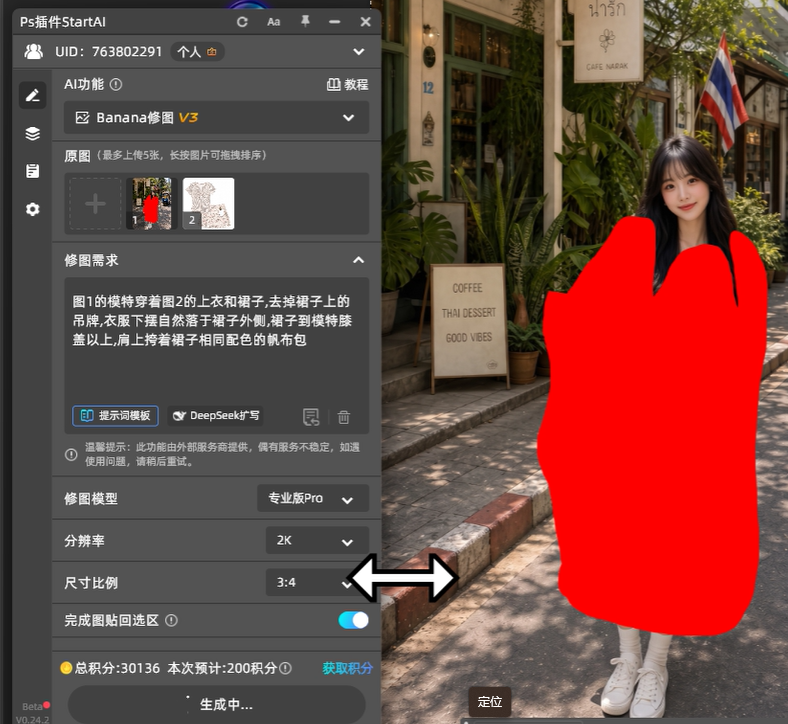Click info icon next to 本次预计:200积分
This screenshot has width=788, height=724.
pyautogui.click(x=285, y=668)
